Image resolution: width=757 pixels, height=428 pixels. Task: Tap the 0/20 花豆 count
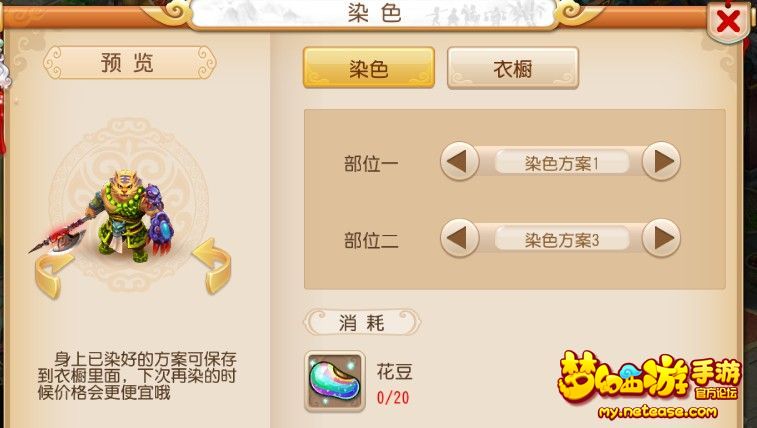(393, 398)
